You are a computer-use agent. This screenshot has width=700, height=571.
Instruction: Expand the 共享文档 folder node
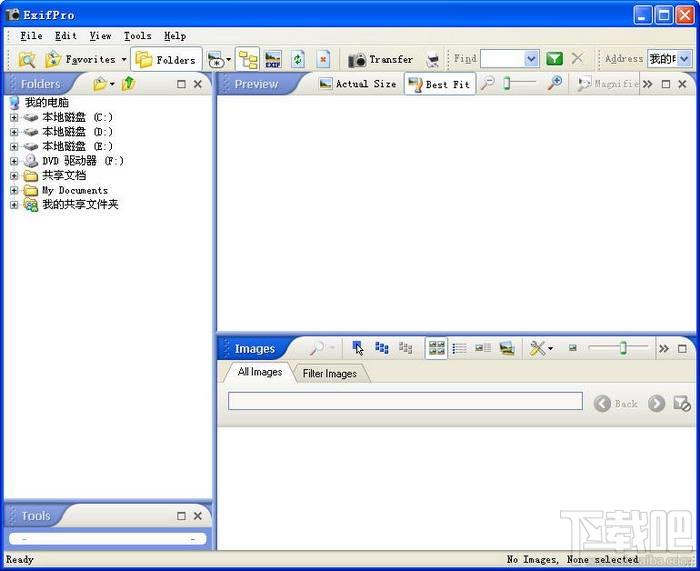(x=14, y=175)
